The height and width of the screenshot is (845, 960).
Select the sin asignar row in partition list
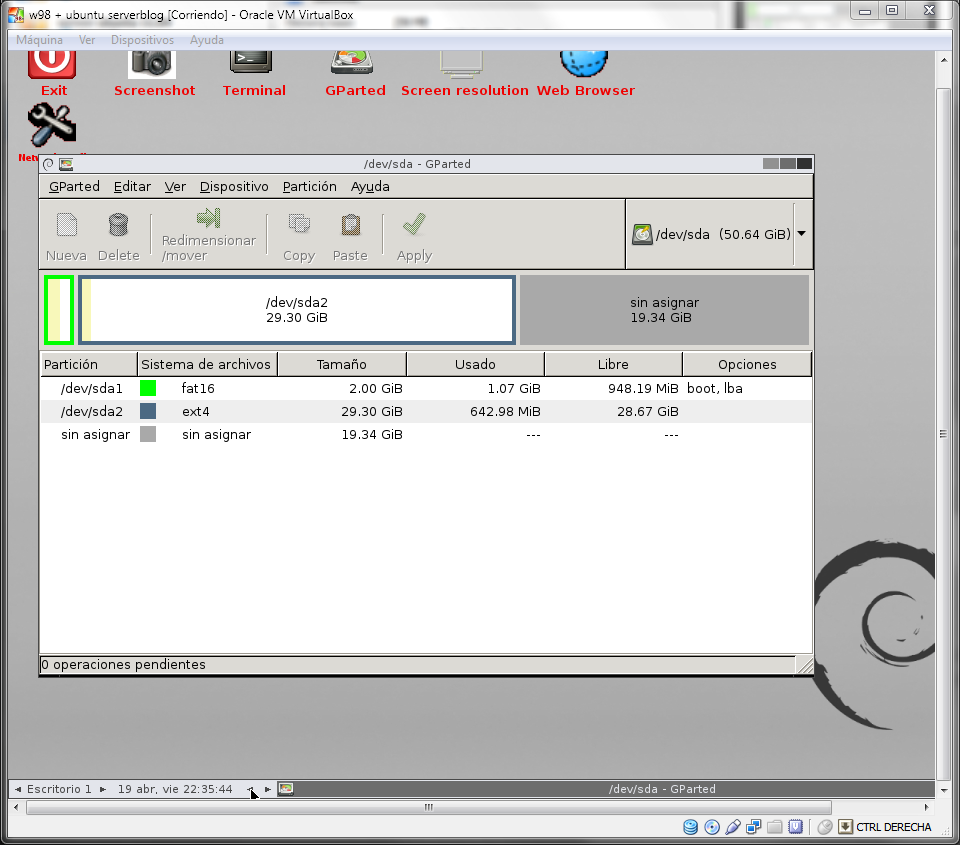(426, 435)
